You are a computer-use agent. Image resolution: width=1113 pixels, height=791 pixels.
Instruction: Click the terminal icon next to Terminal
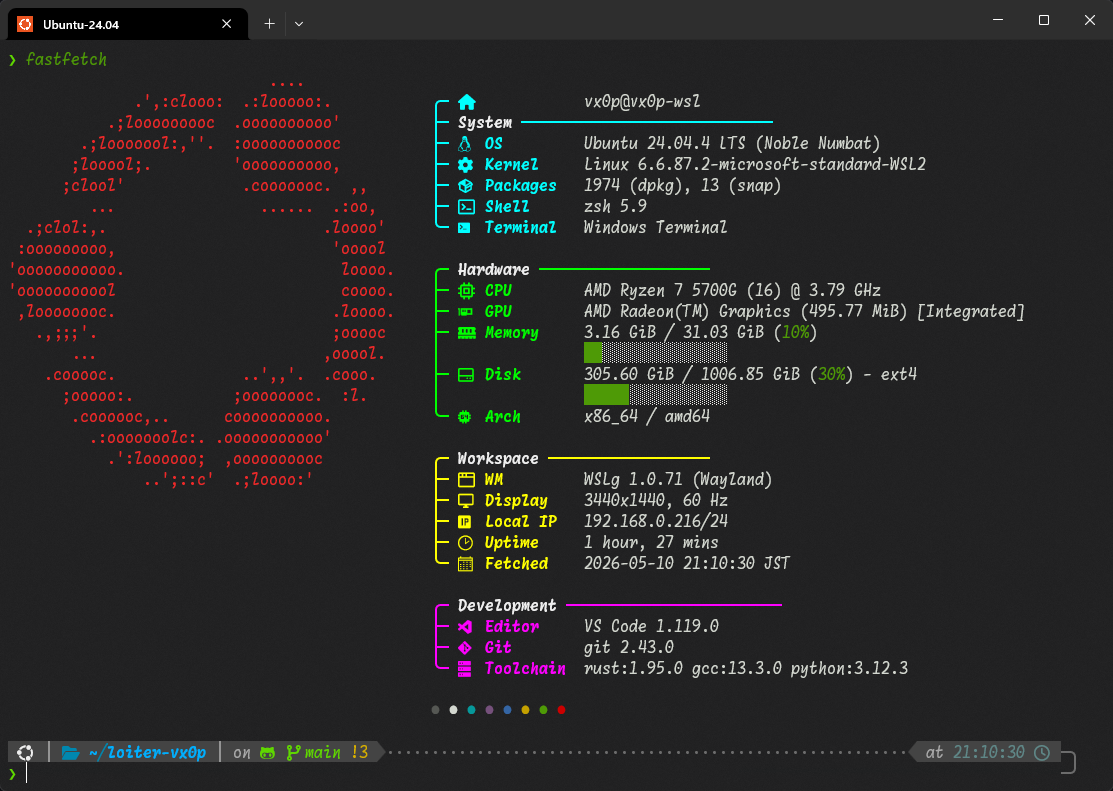tap(464, 228)
